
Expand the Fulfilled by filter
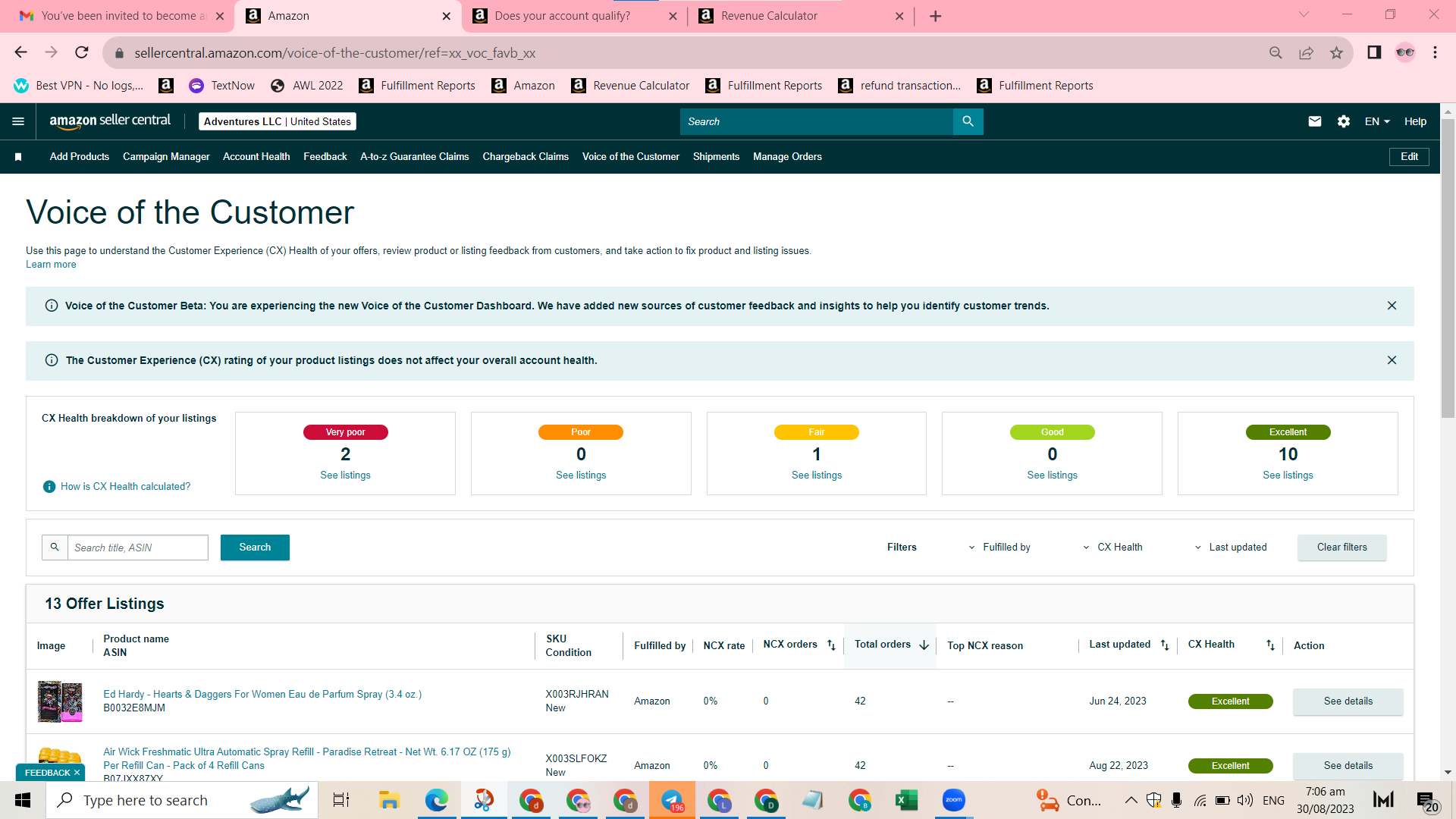[999, 548]
